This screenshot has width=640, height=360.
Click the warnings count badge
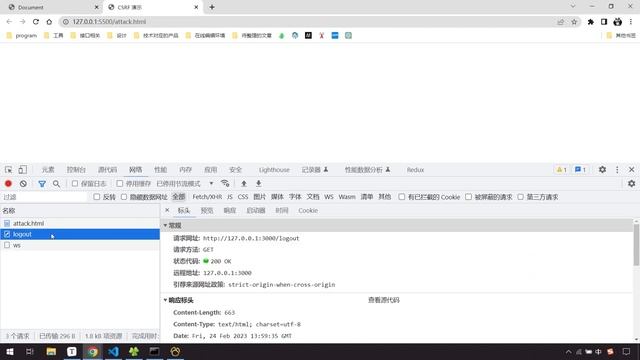(x=562, y=169)
